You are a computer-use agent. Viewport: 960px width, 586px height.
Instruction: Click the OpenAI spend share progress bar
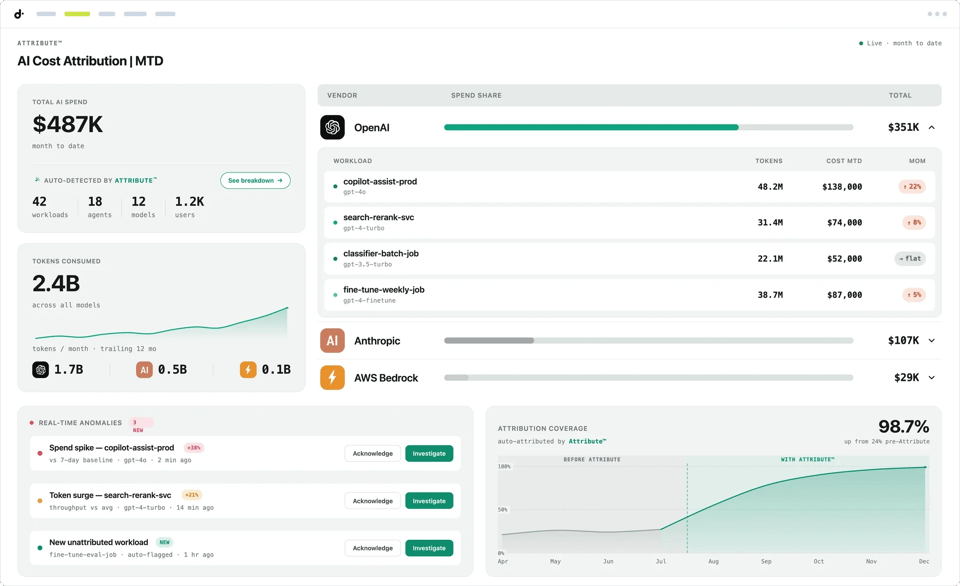pos(648,127)
